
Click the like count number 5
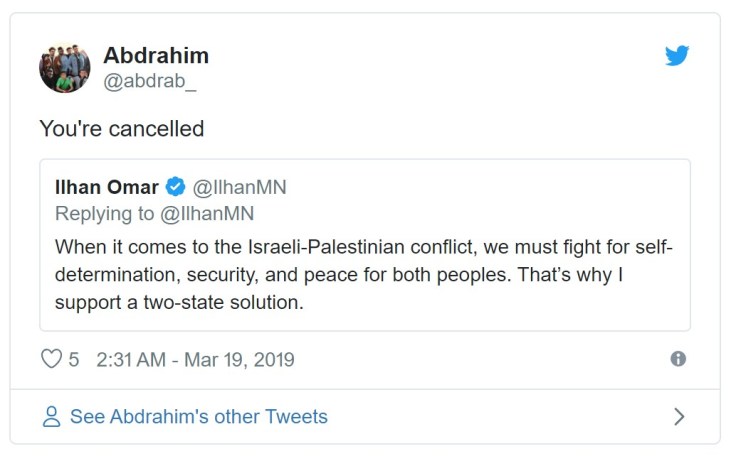74,359
